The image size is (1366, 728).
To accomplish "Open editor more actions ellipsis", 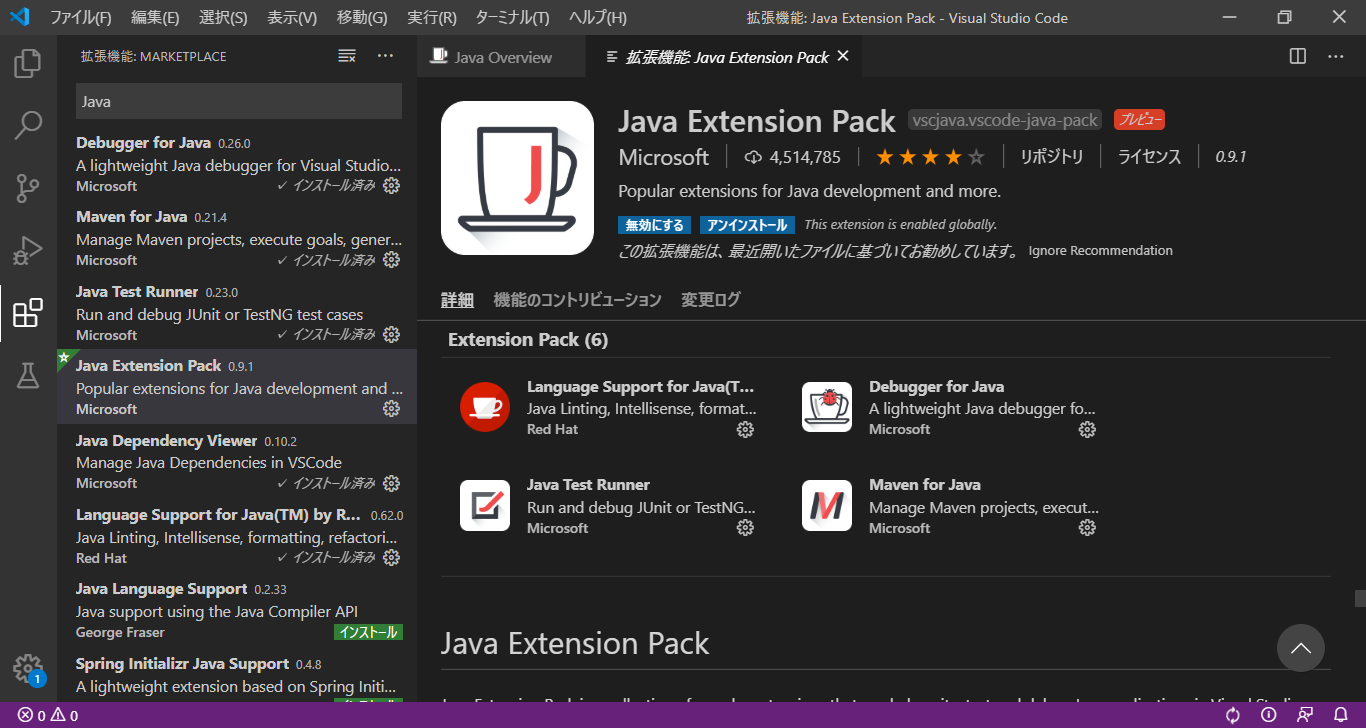I will tap(1336, 57).
